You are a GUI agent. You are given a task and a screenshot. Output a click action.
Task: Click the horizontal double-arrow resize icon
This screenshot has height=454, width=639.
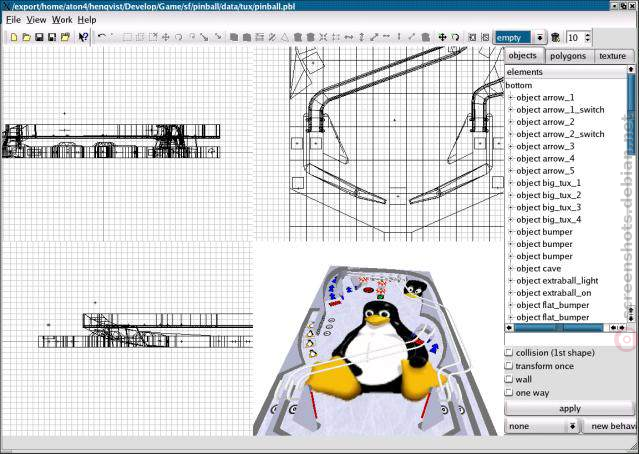pos(348,37)
